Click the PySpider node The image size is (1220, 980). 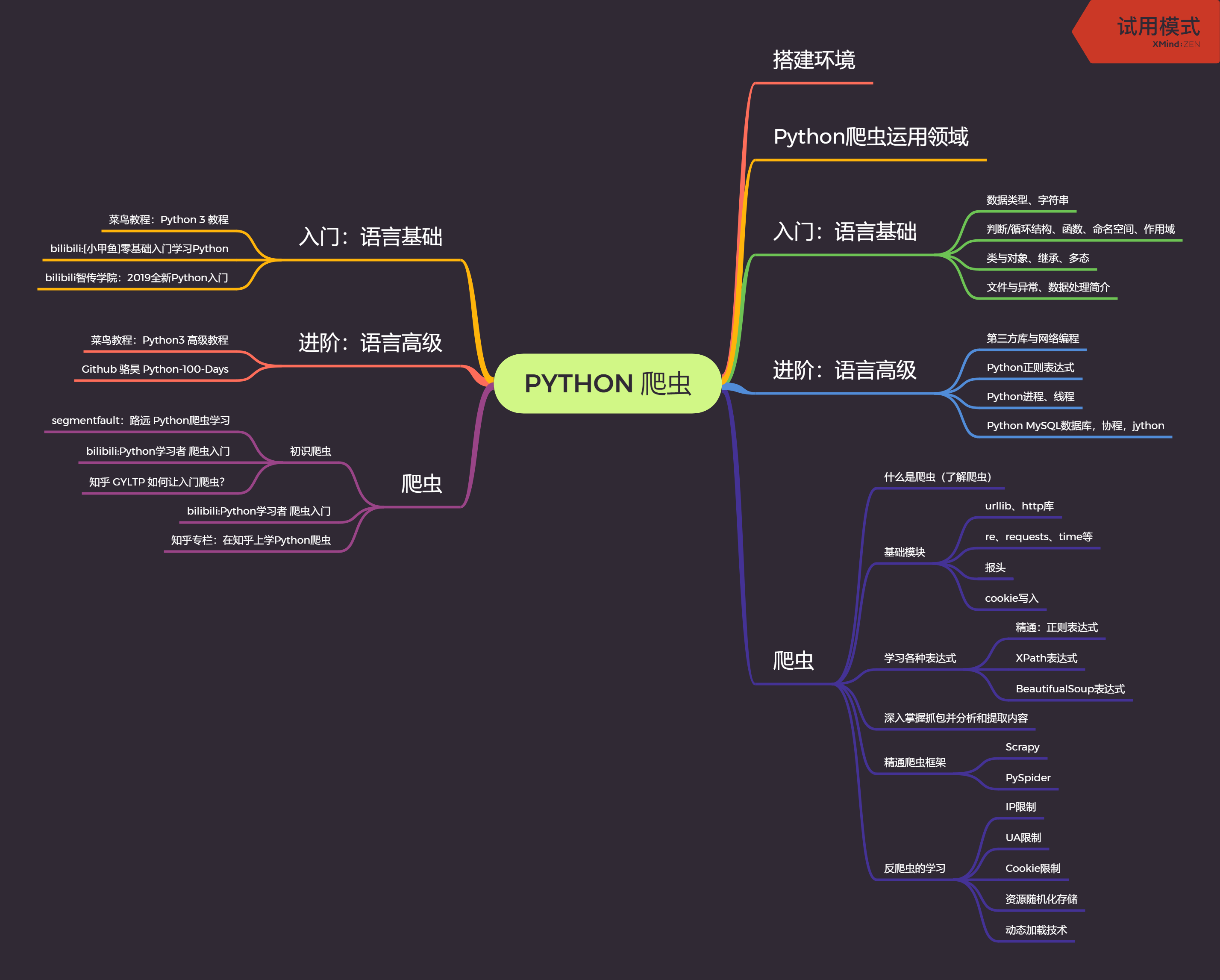tap(1028, 778)
